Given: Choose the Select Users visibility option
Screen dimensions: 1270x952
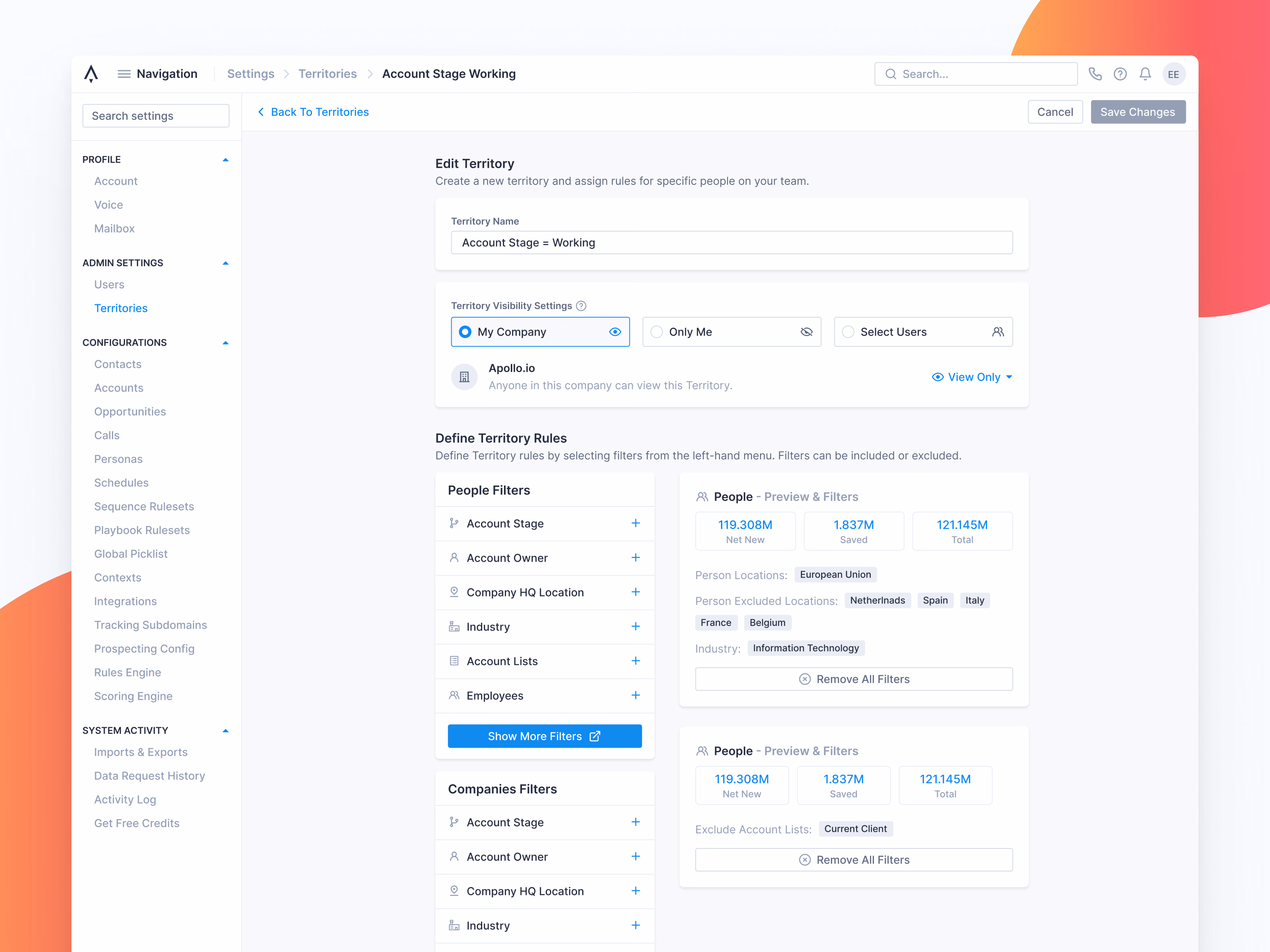Looking at the screenshot, I should 923,332.
